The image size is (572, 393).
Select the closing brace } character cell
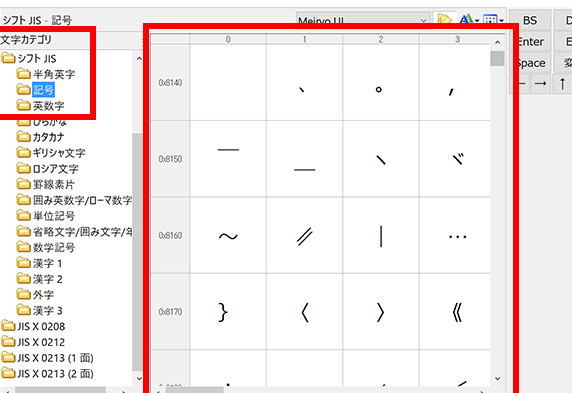click(228, 311)
